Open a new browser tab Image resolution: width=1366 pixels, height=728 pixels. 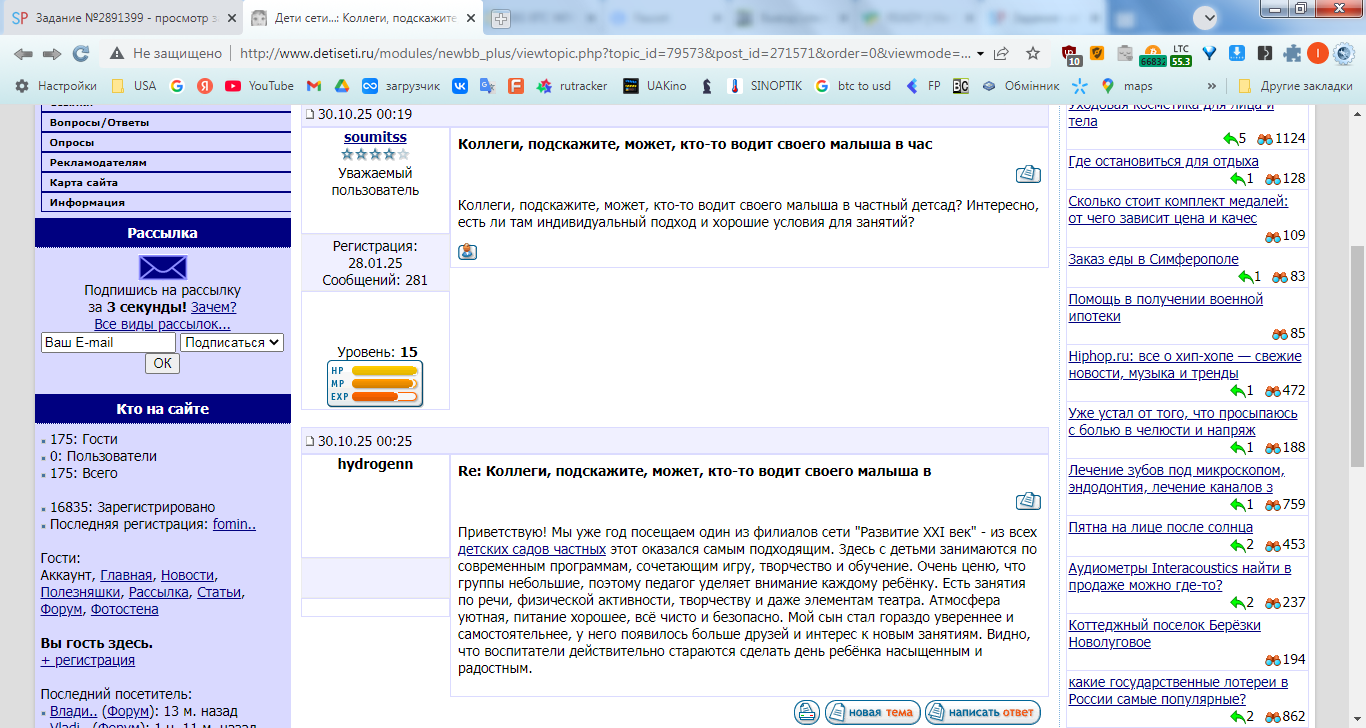[501, 18]
